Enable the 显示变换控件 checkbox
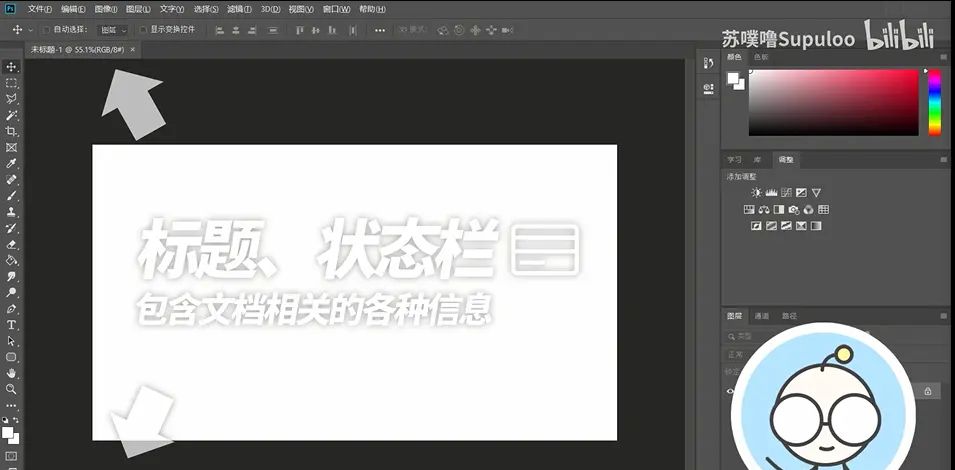Viewport: 955px width, 470px height. click(143, 30)
